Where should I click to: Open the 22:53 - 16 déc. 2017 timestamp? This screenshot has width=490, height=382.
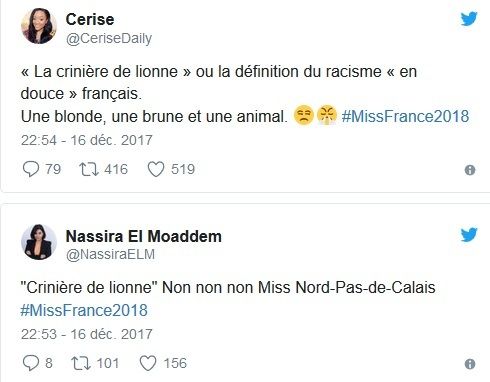pyautogui.click(x=87, y=334)
